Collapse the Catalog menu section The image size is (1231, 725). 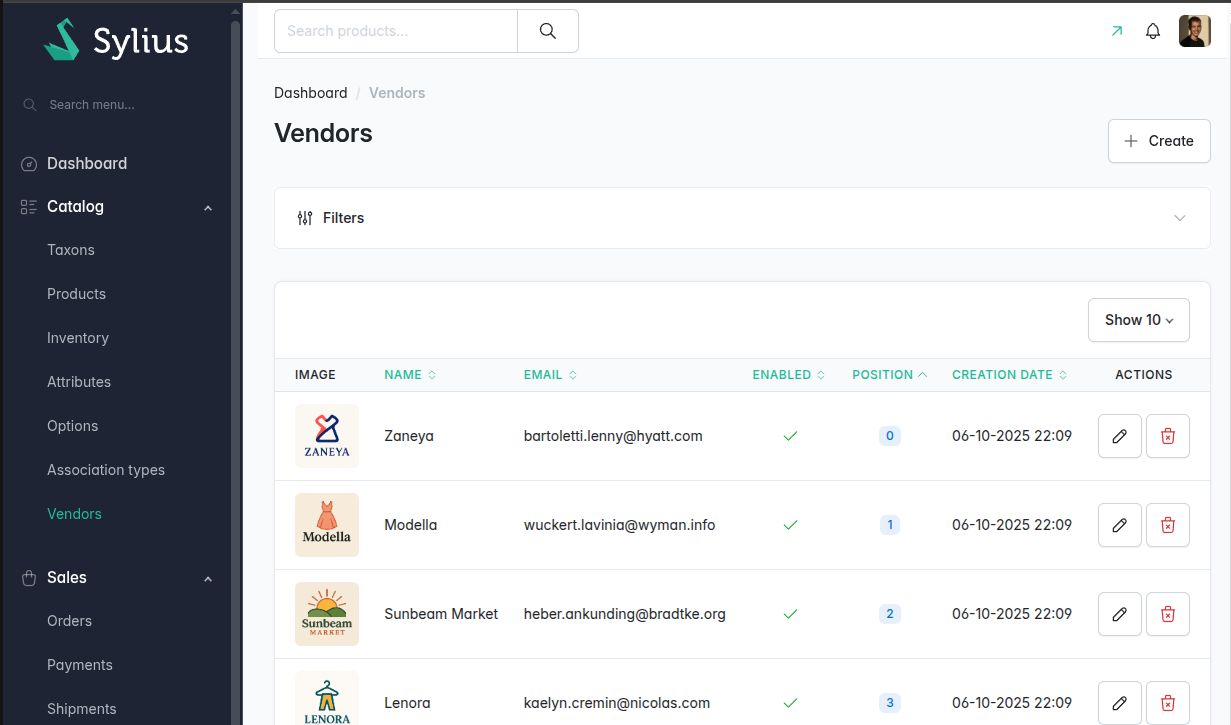click(x=208, y=208)
